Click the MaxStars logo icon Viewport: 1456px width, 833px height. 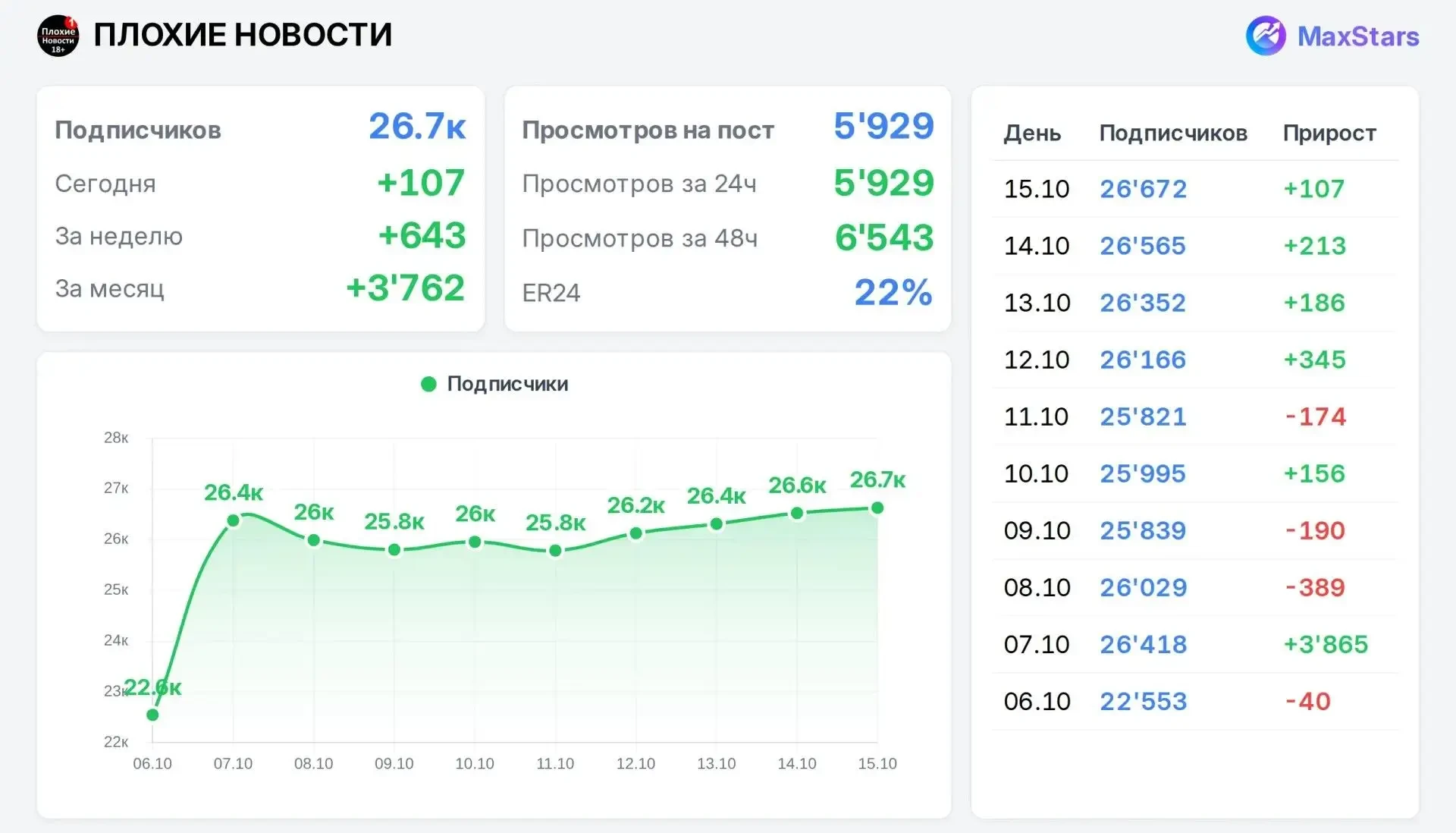(1266, 36)
